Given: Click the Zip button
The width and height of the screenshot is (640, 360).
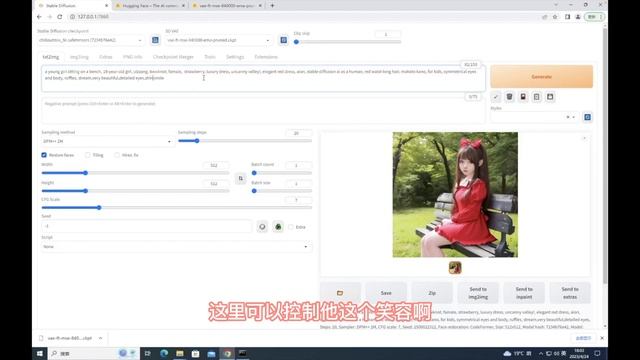Looking at the screenshot, I should click(x=432, y=293).
